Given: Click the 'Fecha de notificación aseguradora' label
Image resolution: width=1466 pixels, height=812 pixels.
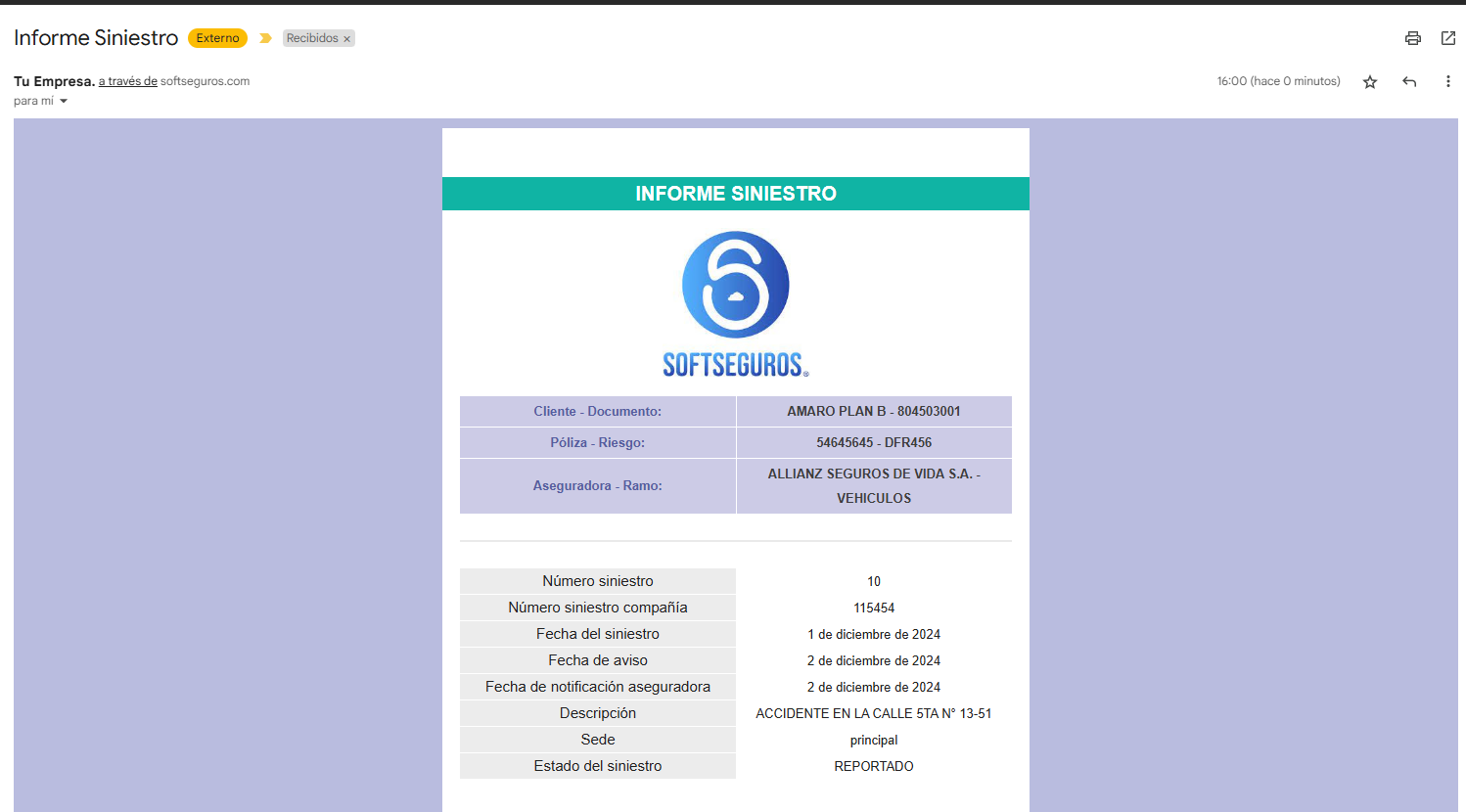Looking at the screenshot, I should point(598,687).
